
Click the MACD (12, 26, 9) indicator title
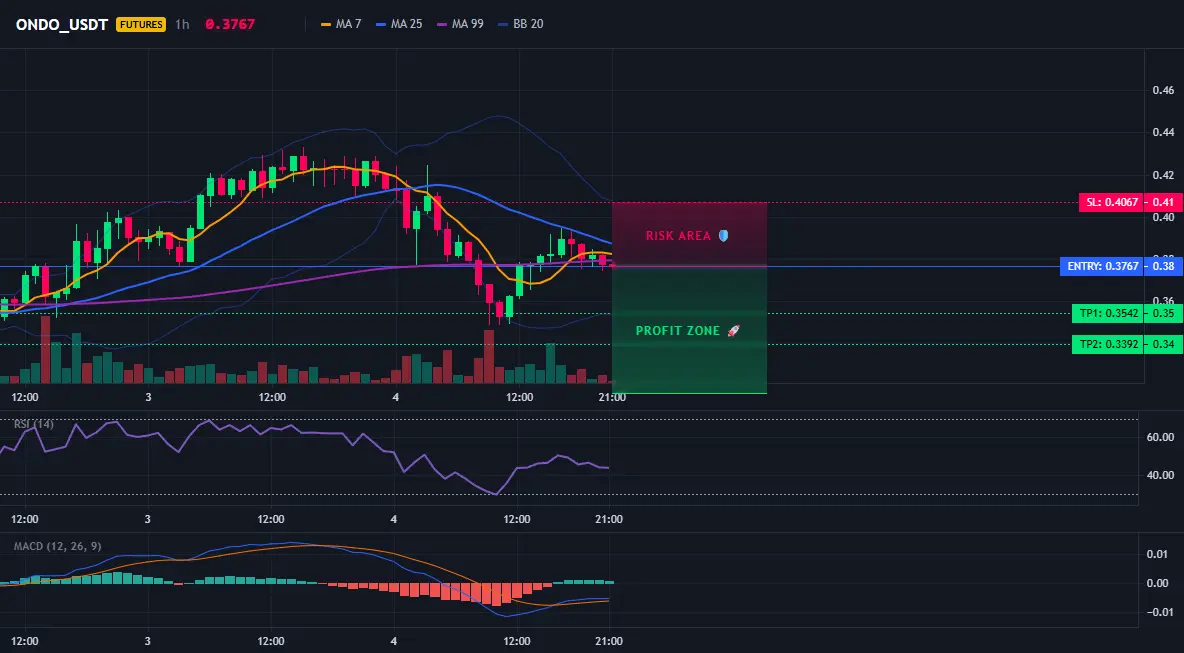pos(57,547)
